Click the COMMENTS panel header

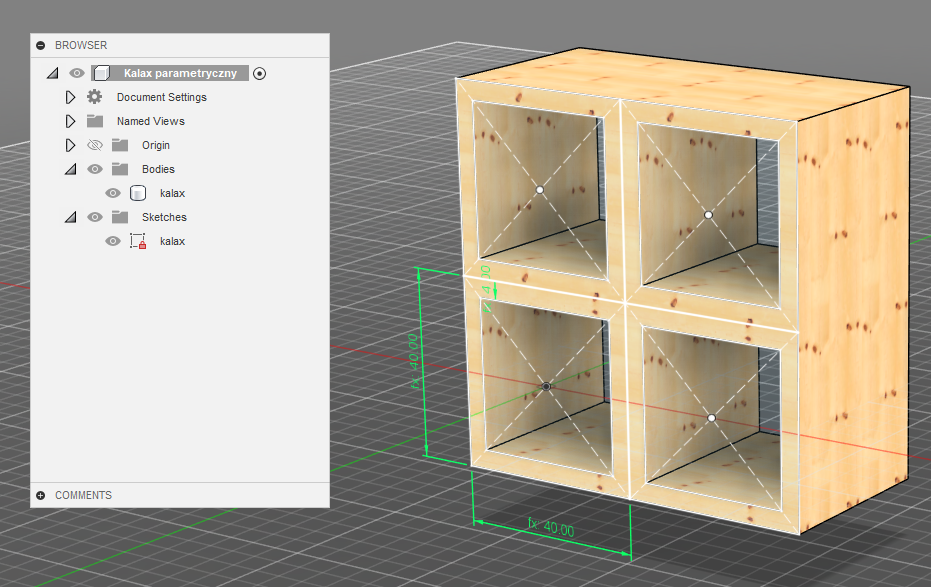83,495
